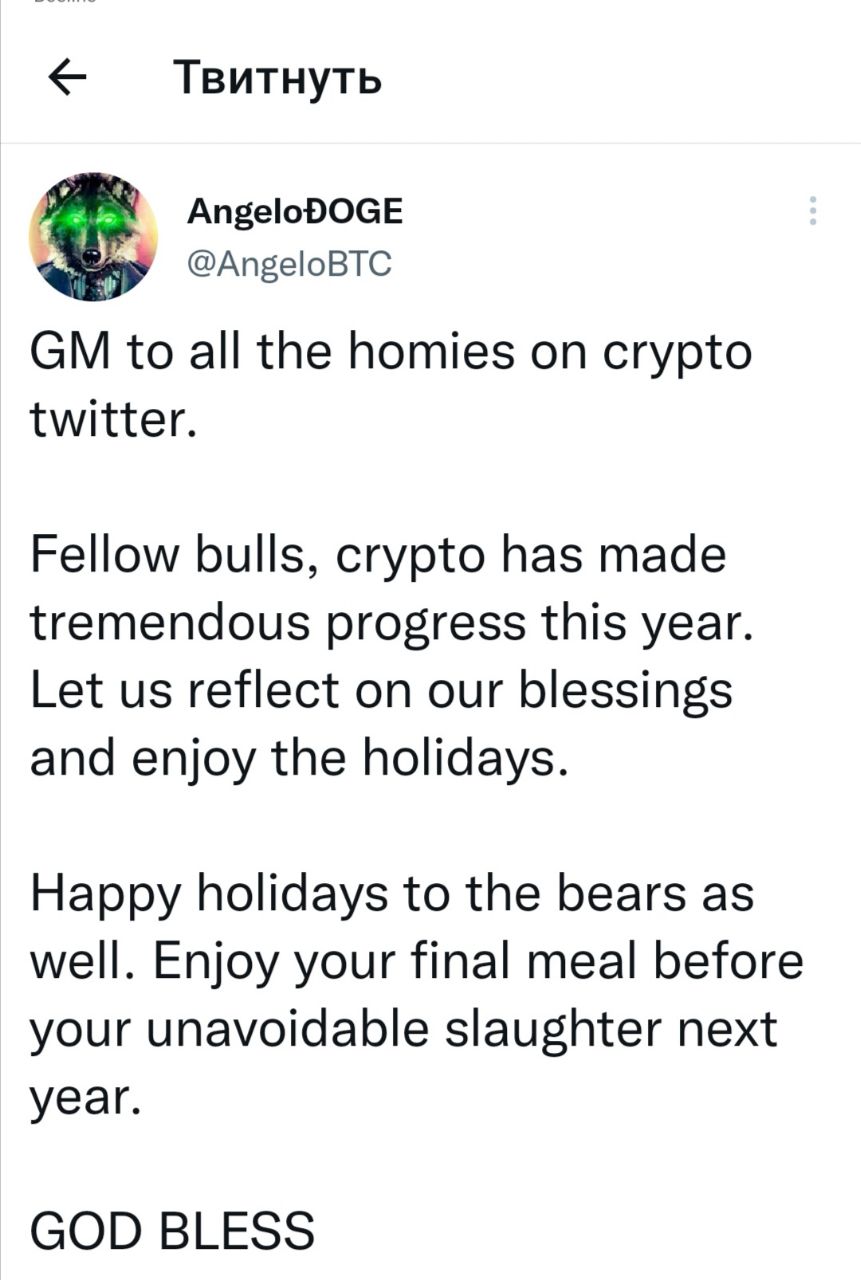Screen dimensions: 861x1280
Task: Tap the "your unavoidable slaughter next" line
Action: click(404, 1027)
